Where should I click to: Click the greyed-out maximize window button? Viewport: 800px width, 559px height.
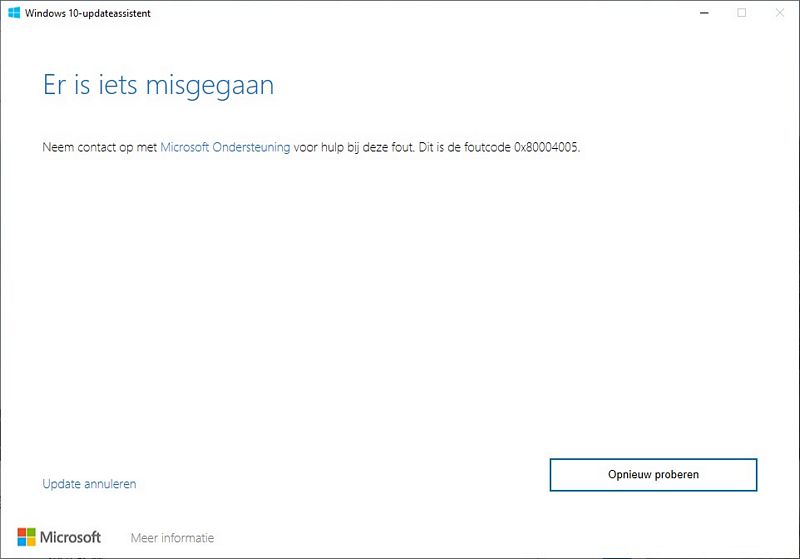[x=742, y=13]
